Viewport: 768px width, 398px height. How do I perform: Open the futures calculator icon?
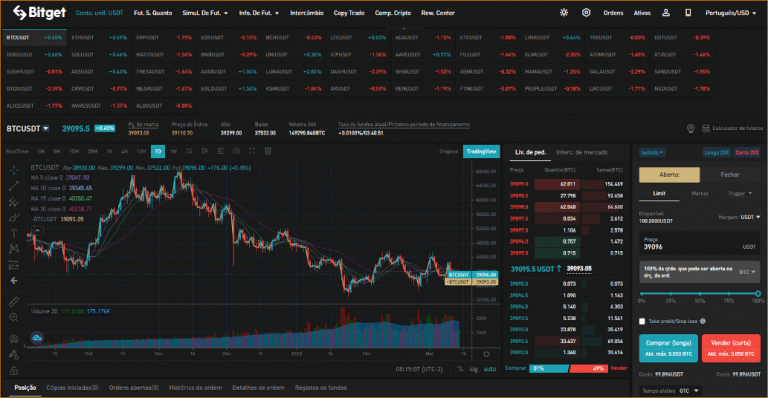706,128
